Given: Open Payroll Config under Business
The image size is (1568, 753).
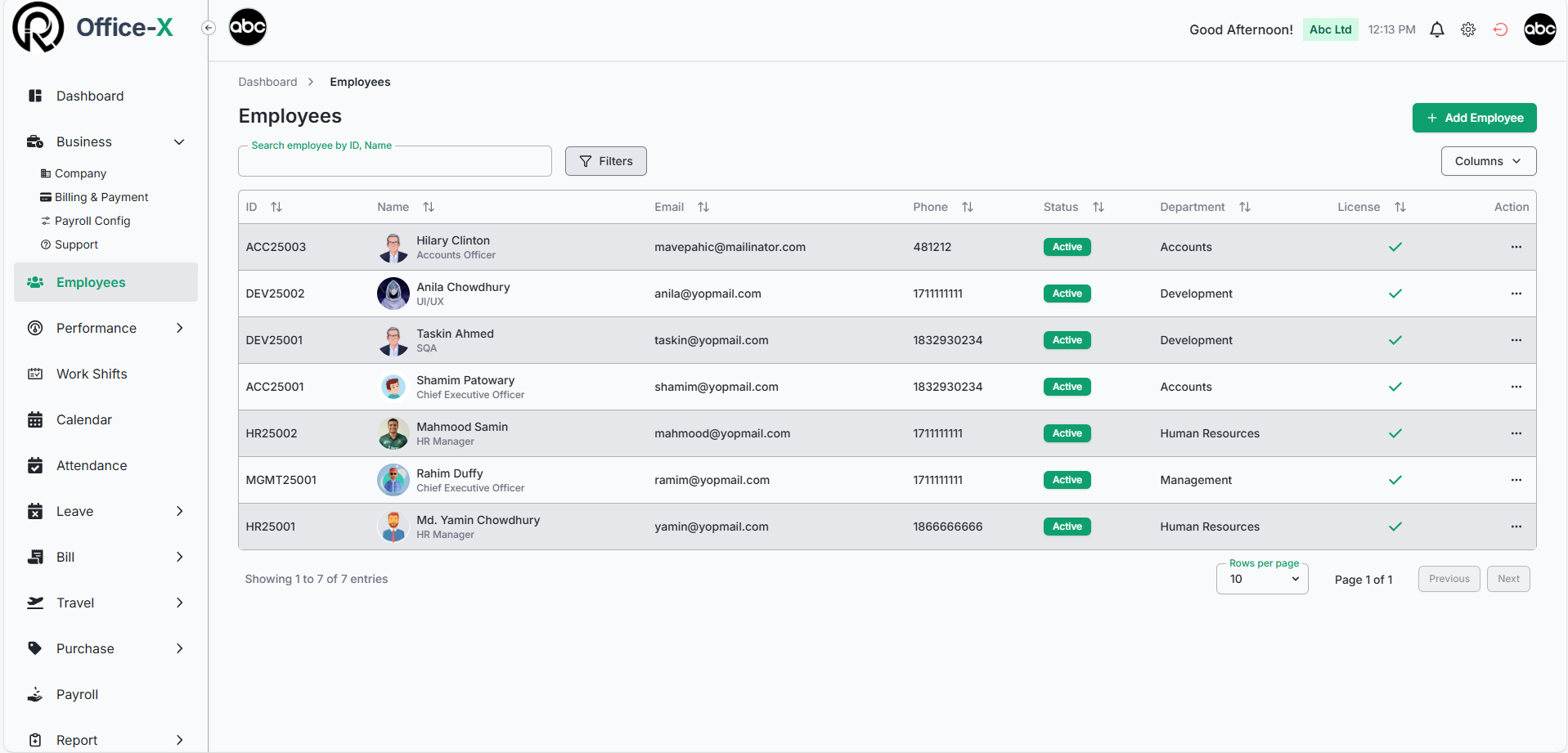Looking at the screenshot, I should click(x=92, y=221).
